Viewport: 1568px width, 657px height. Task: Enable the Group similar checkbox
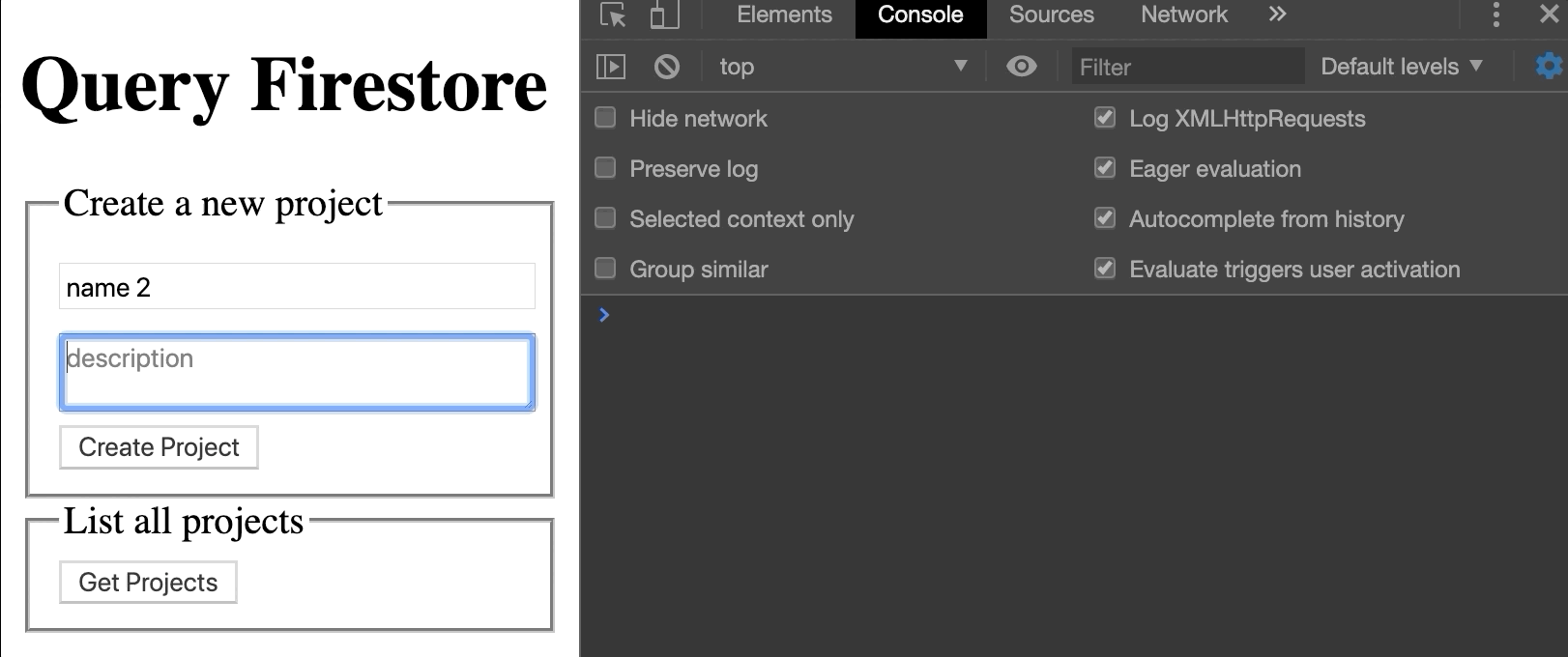click(605, 269)
